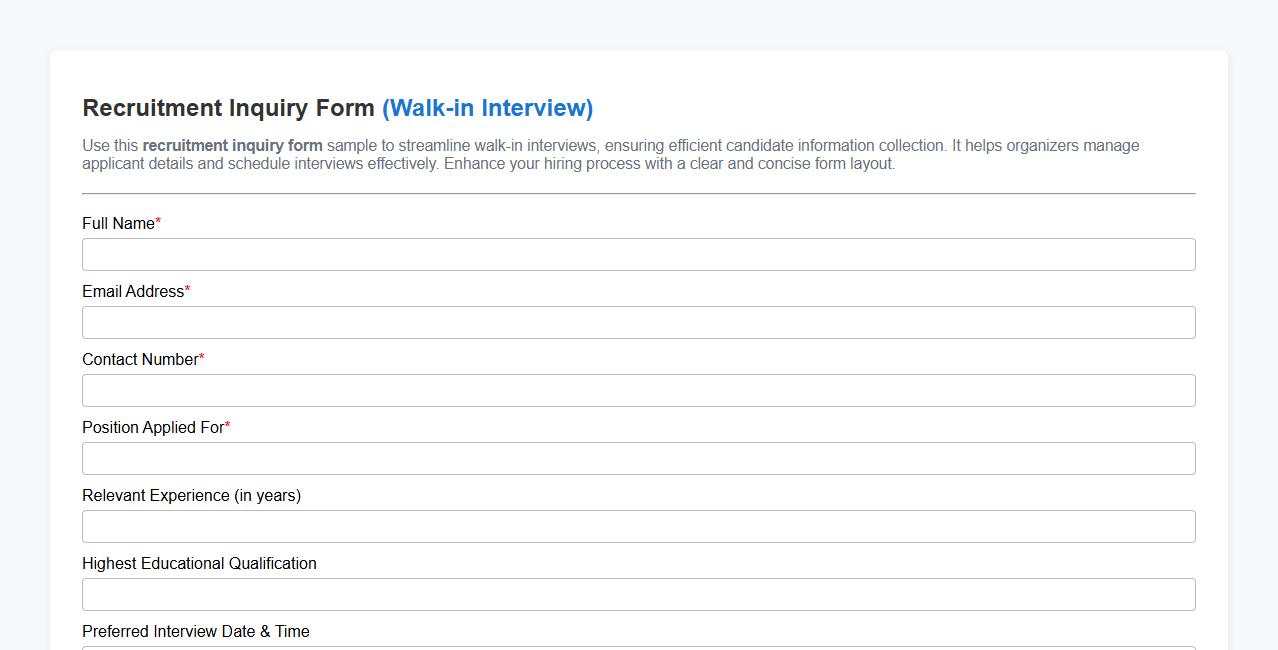Select the Contact Number label

(140, 359)
